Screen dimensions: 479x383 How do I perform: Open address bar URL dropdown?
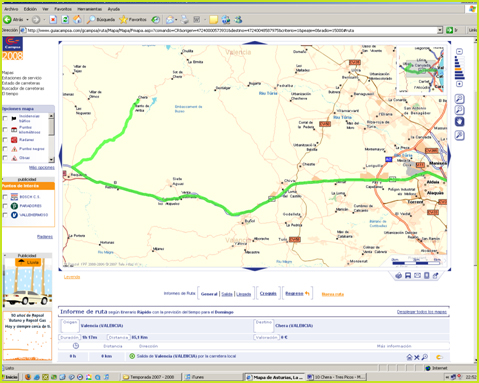click(440, 30)
